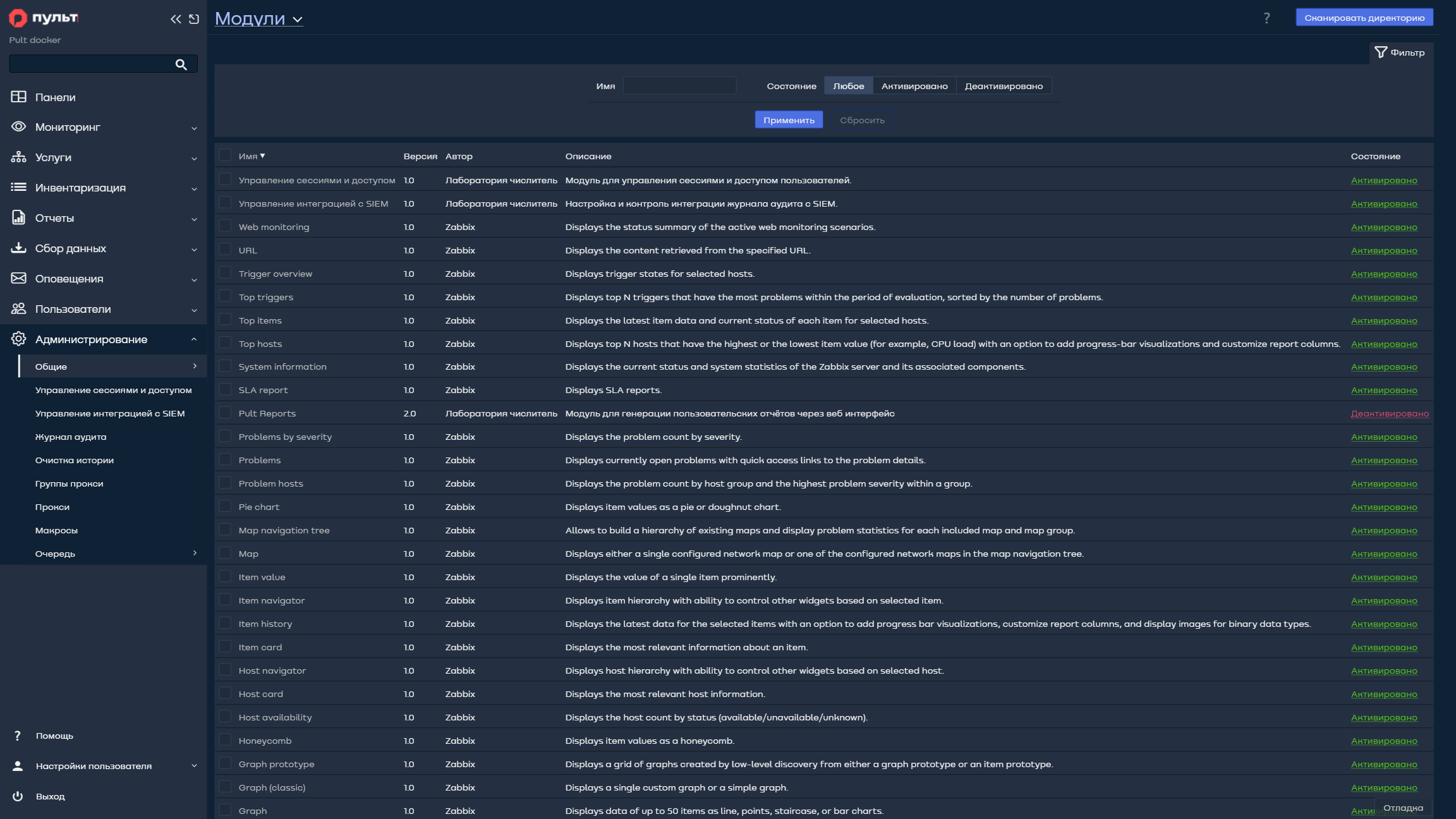Click the Инвентаризация list icon

click(x=19, y=187)
